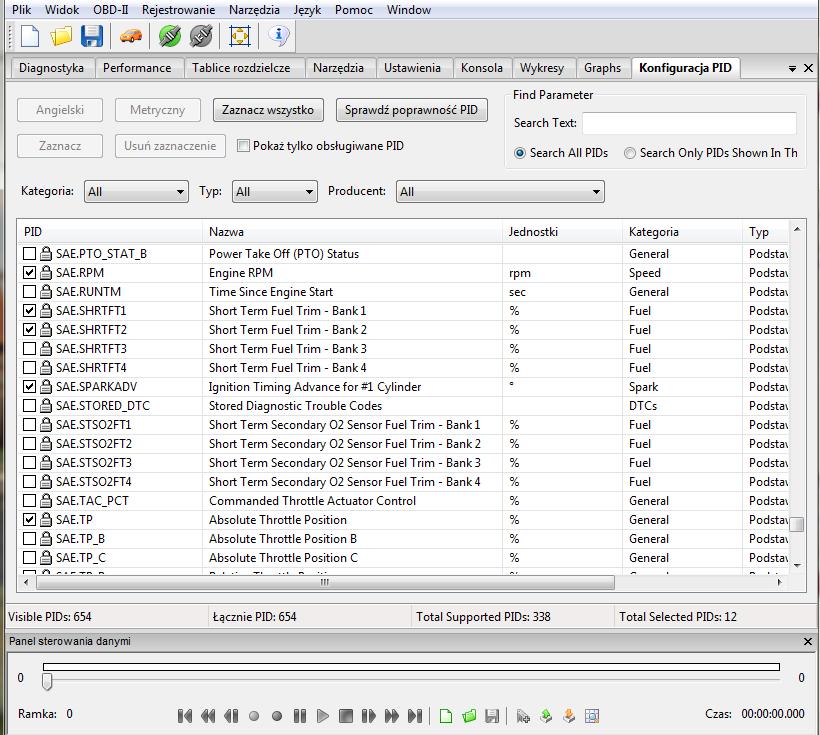Click the new file icon in top toolbar
This screenshot has width=820, height=735.
tap(30, 37)
